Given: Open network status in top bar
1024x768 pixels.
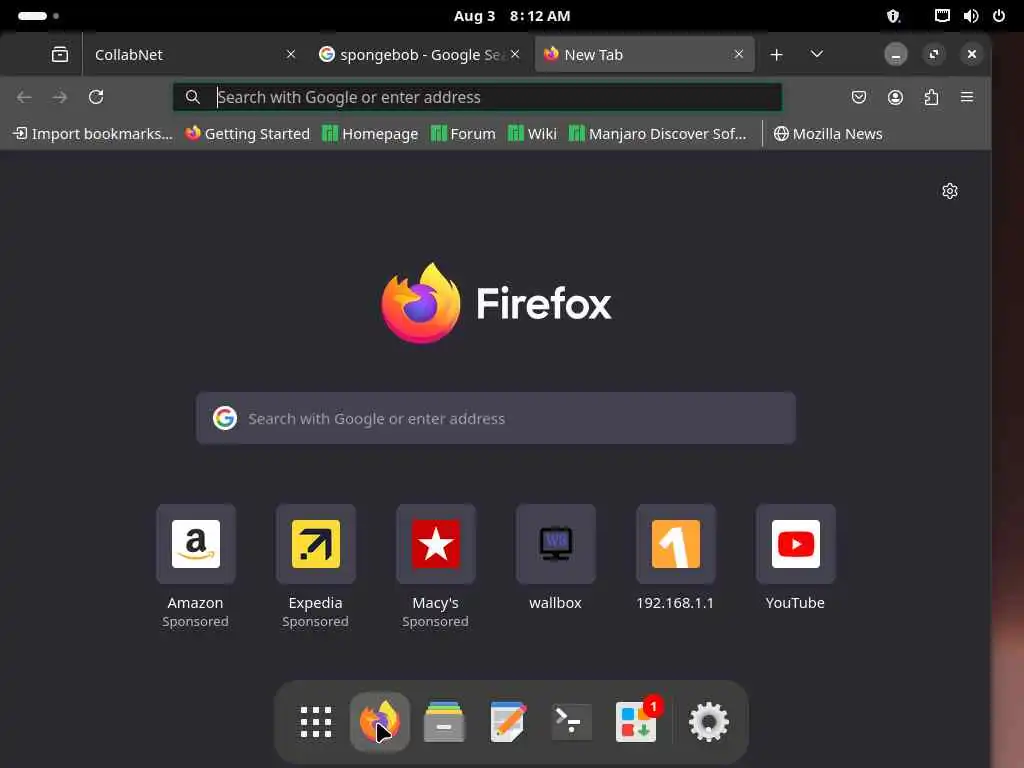Looking at the screenshot, I should point(942,16).
